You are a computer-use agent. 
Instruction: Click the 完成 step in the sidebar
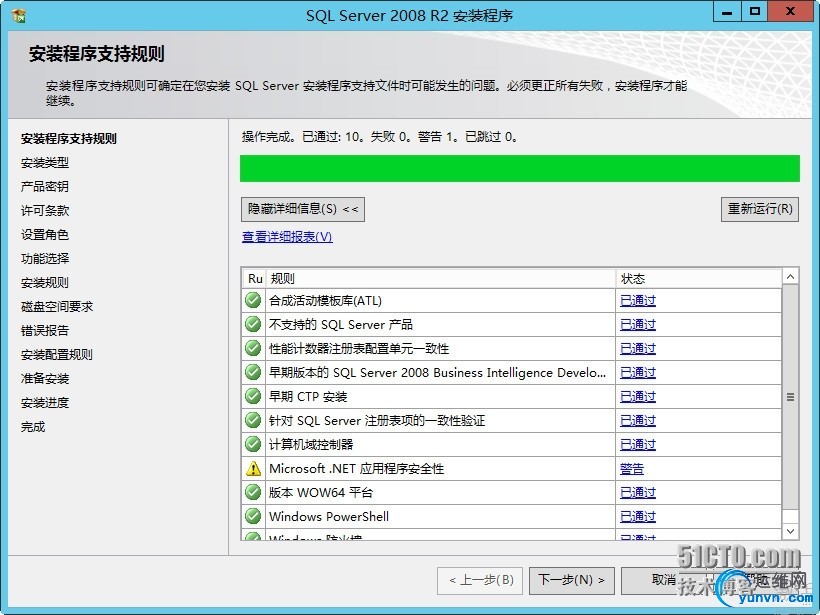click(x=33, y=427)
